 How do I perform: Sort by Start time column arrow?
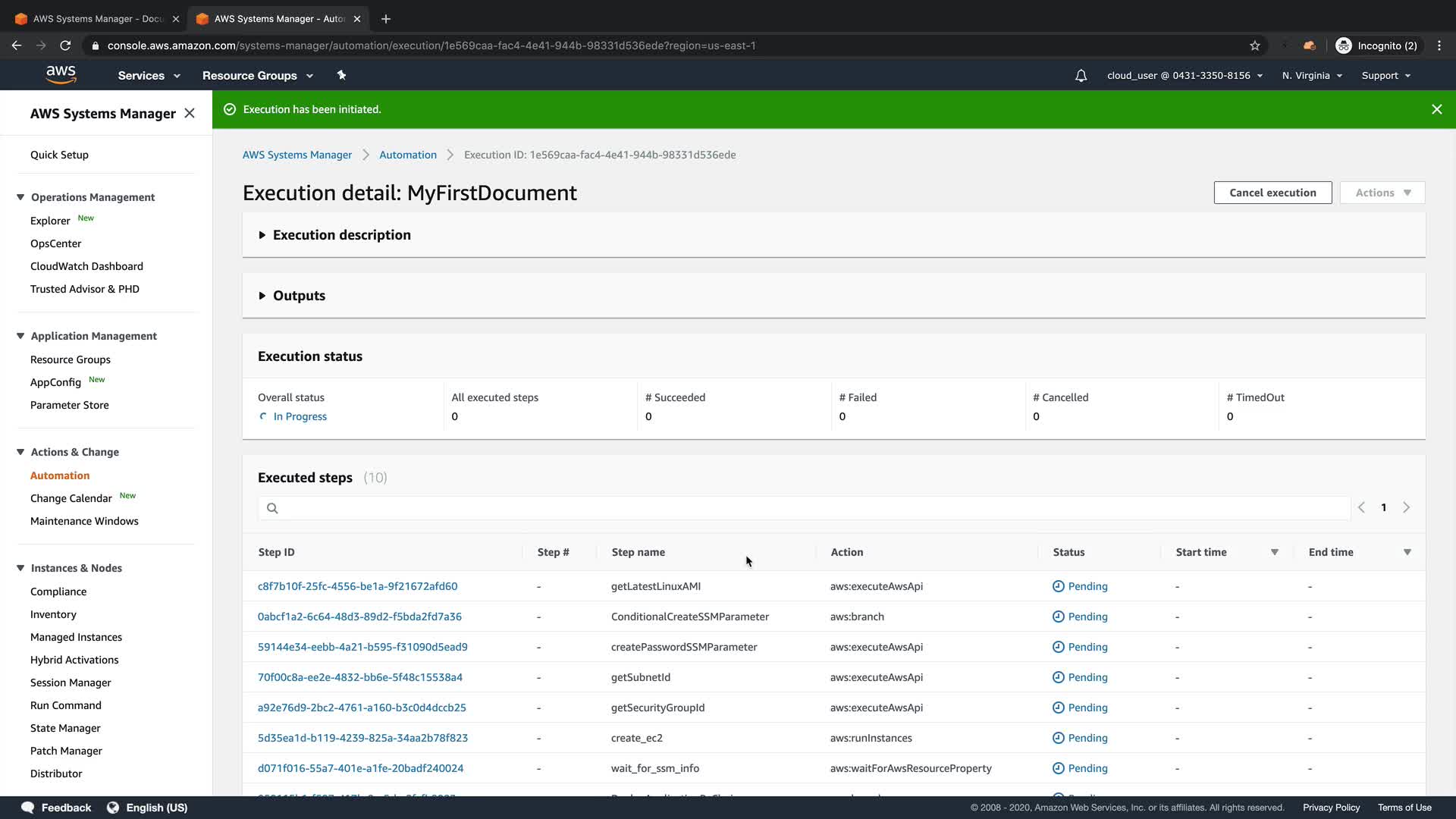[x=1274, y=552]
